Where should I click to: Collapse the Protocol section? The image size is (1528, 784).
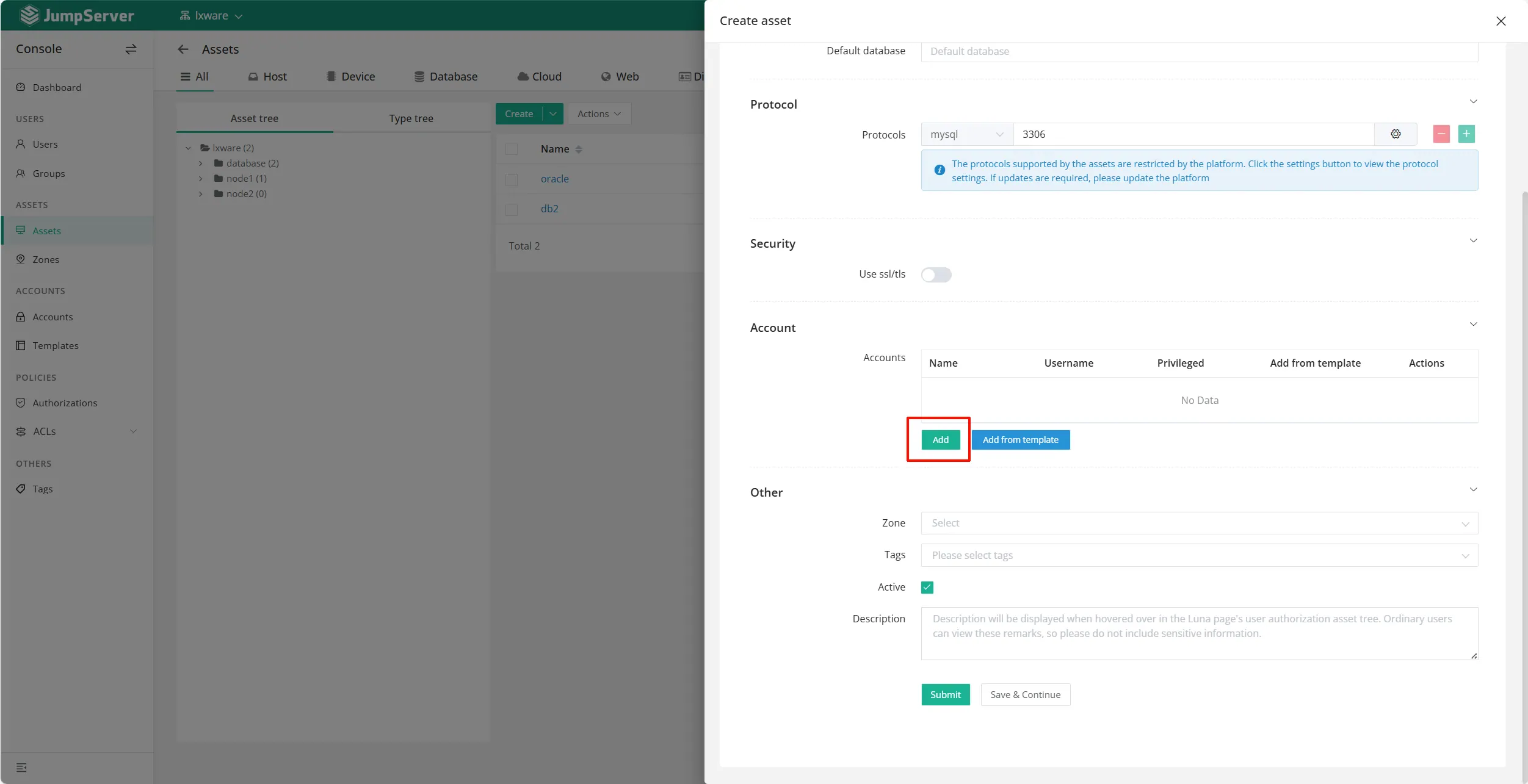(1473, 102)
